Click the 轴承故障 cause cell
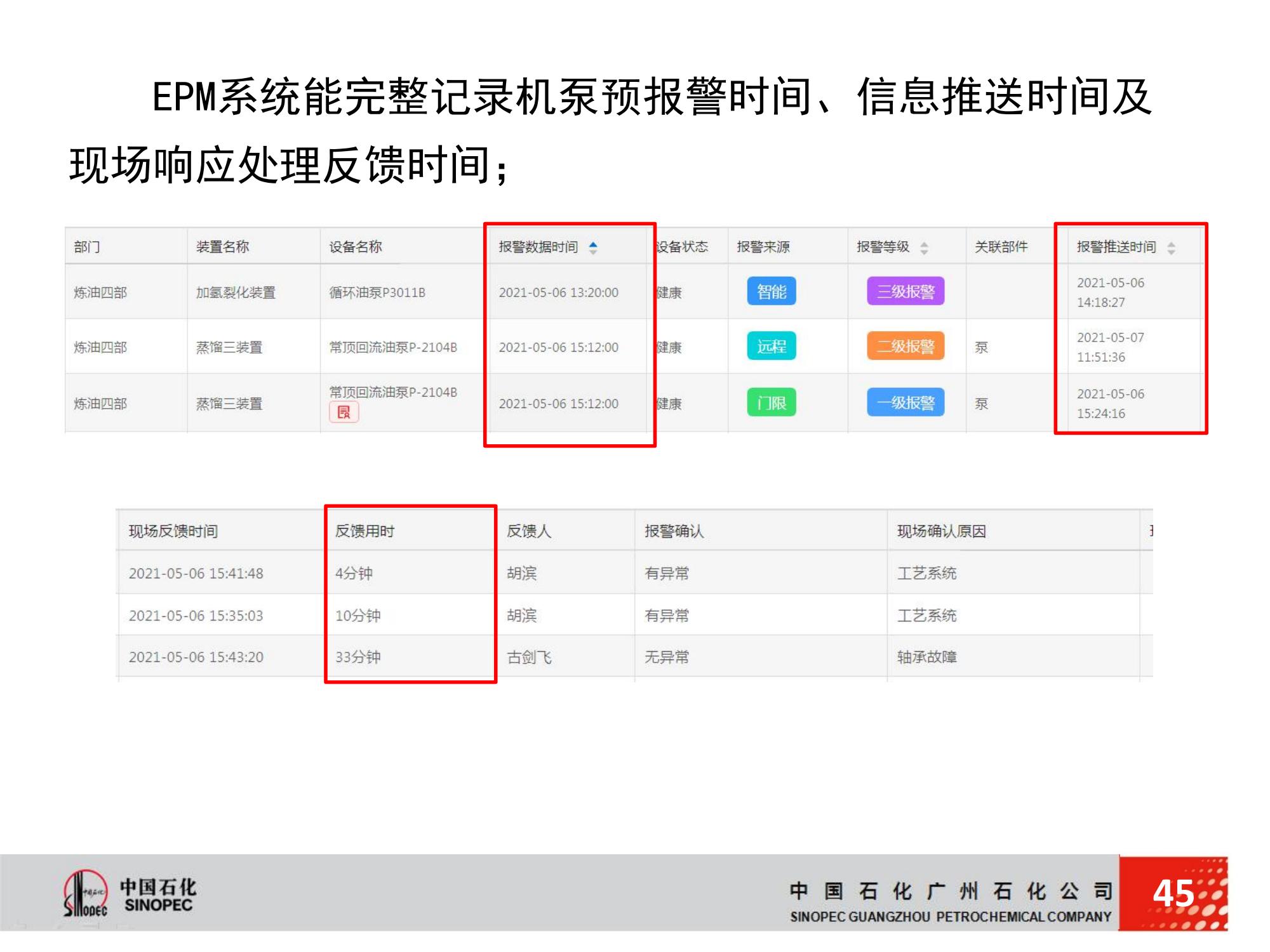This screenshot has height=952, width=1270. tap(926, 657)
